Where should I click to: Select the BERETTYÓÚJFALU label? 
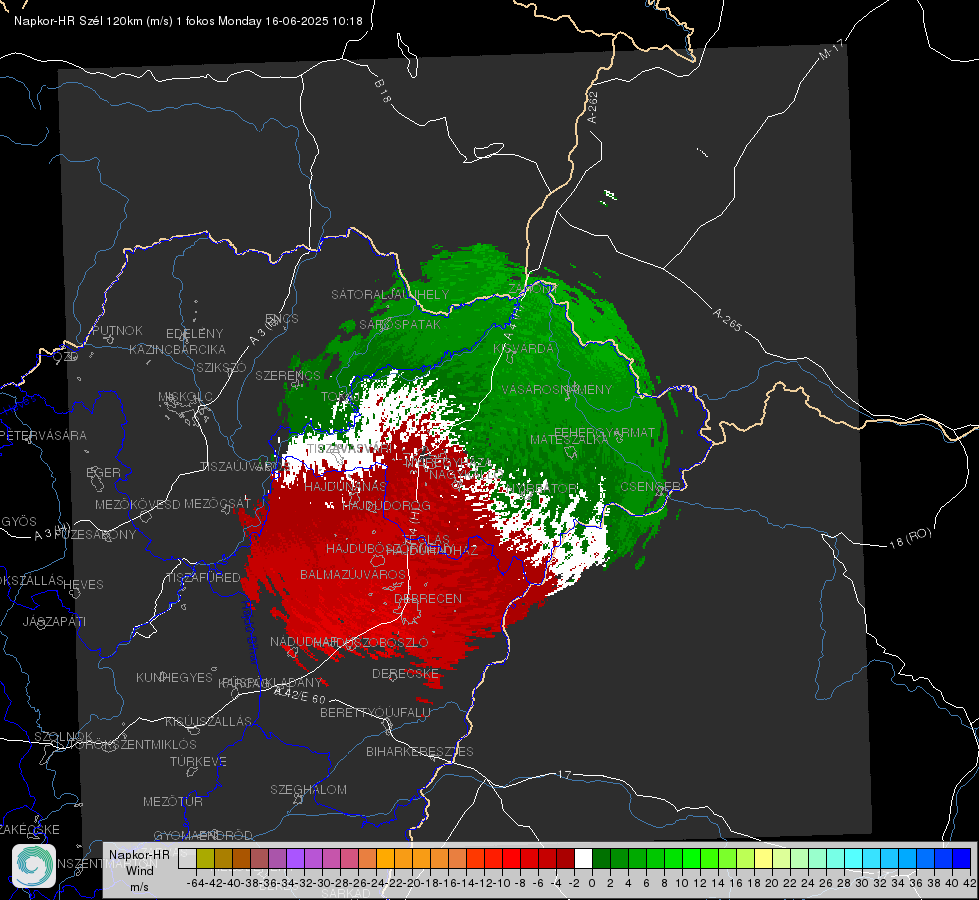pyautogui.click(x=375, y=712)
